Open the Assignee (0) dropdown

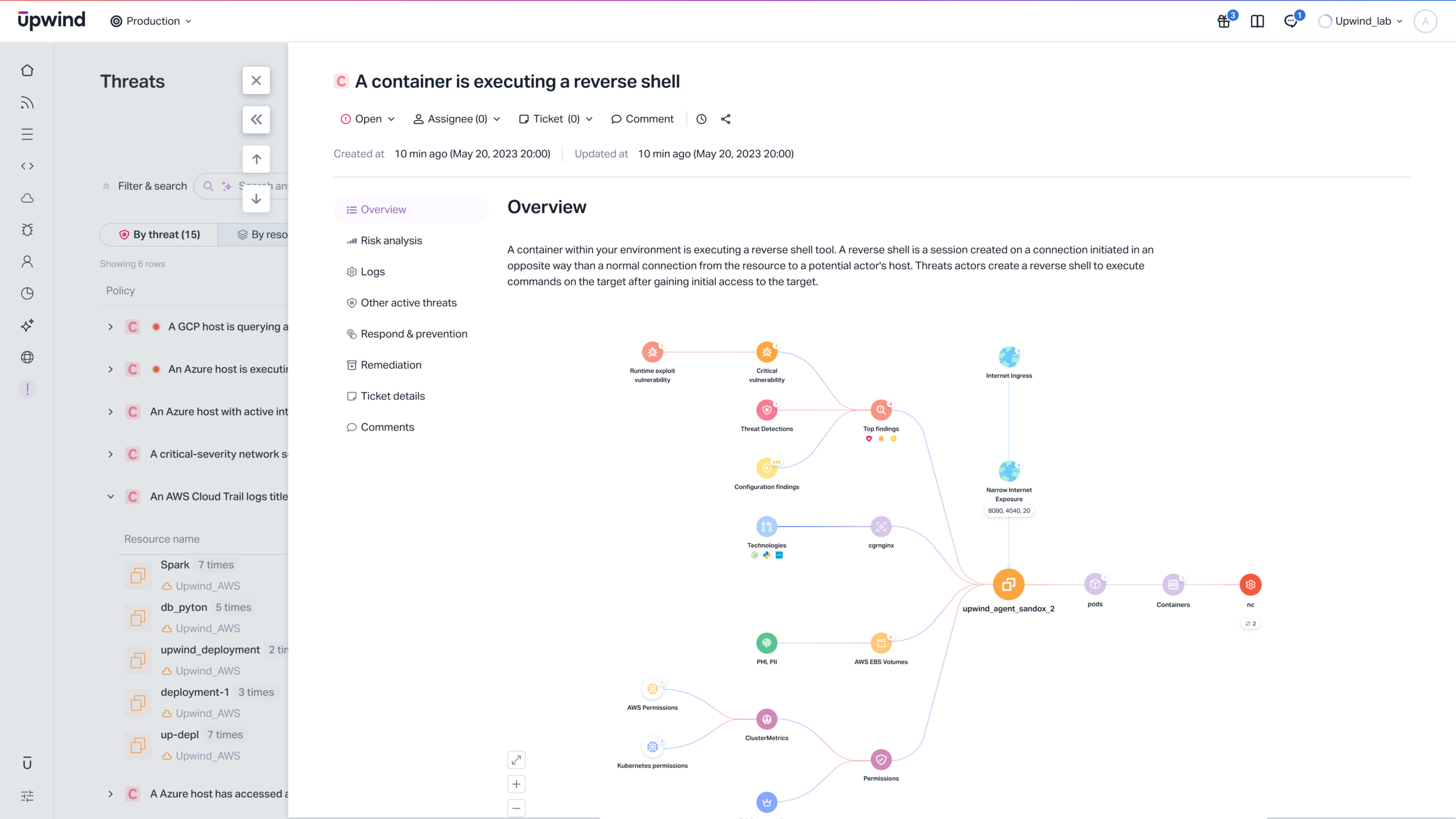click(457, 119)
